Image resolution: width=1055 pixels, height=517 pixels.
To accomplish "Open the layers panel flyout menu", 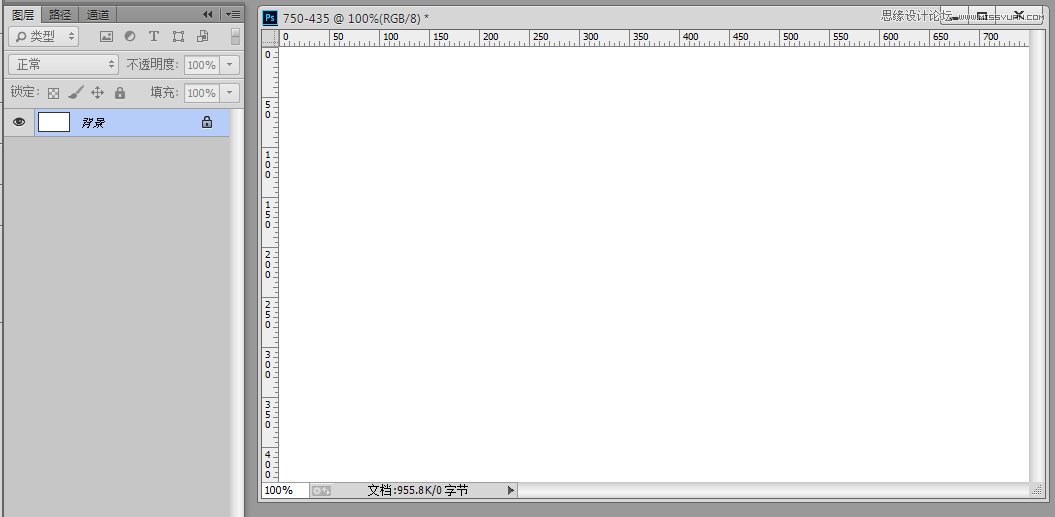I will pyautogui.click(x=233, y=14).
